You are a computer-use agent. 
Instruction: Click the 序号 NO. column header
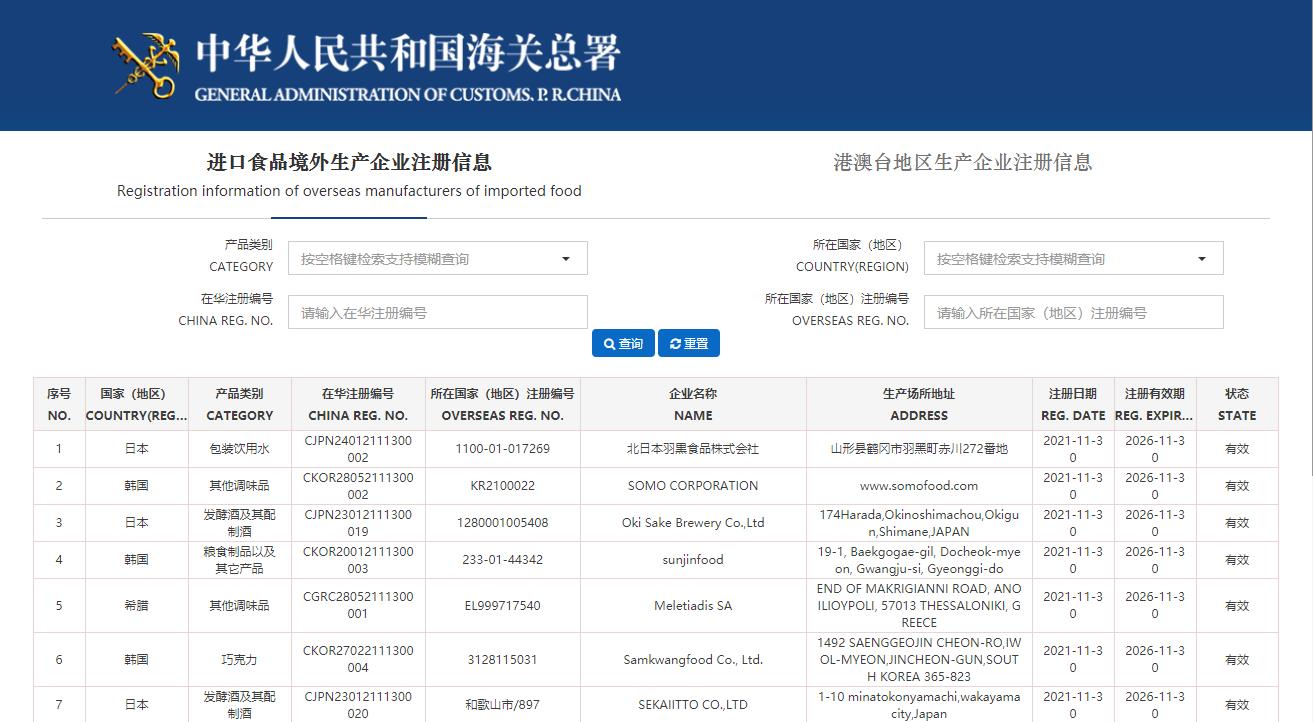[x=59, y=404]
